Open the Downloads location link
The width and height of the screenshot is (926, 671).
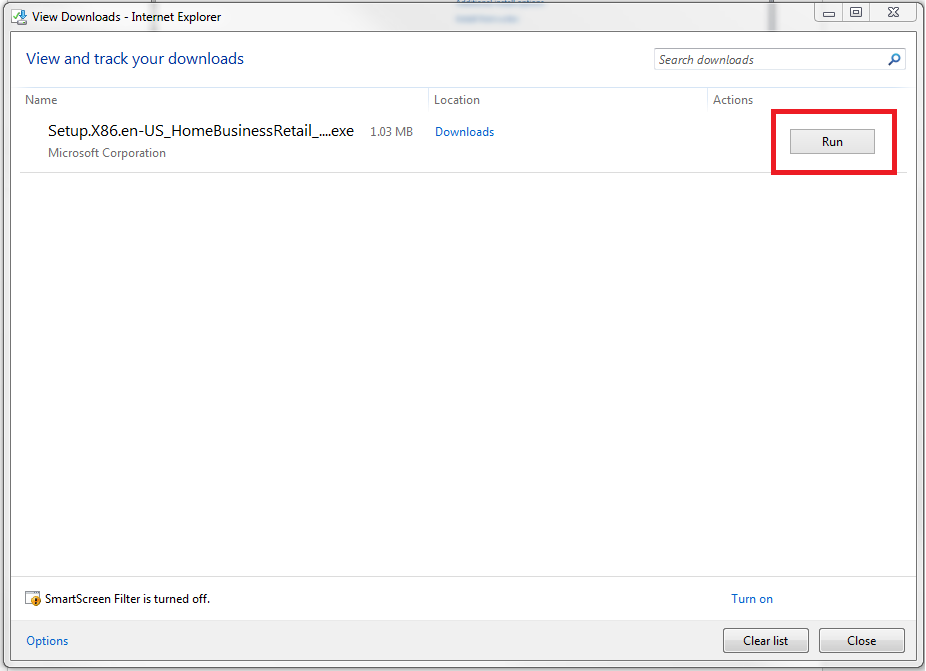point(464,132)
